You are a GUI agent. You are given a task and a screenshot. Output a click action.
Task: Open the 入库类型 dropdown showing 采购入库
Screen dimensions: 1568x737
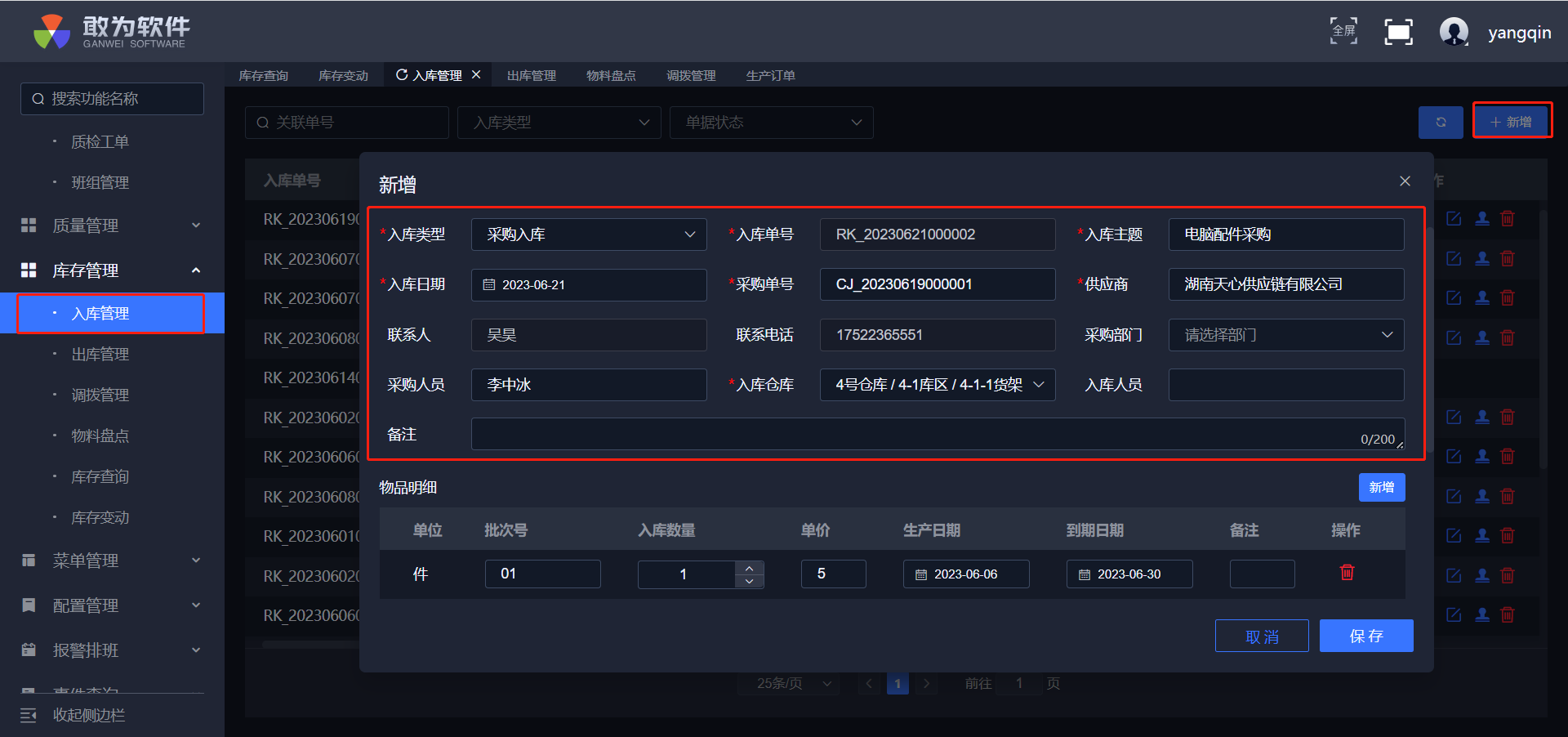coord(589,234)
